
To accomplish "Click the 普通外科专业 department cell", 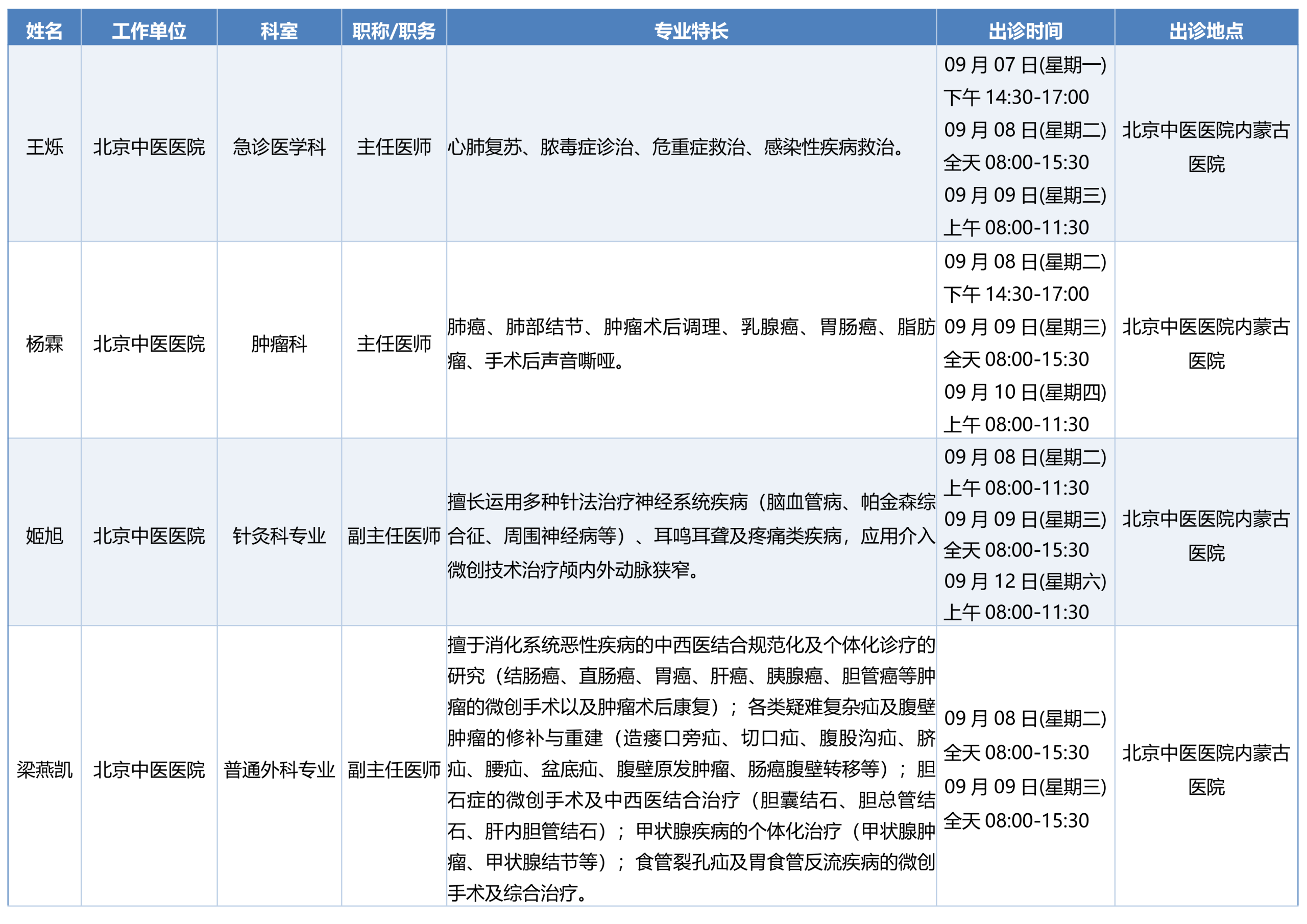I will [x=279, y=769].
